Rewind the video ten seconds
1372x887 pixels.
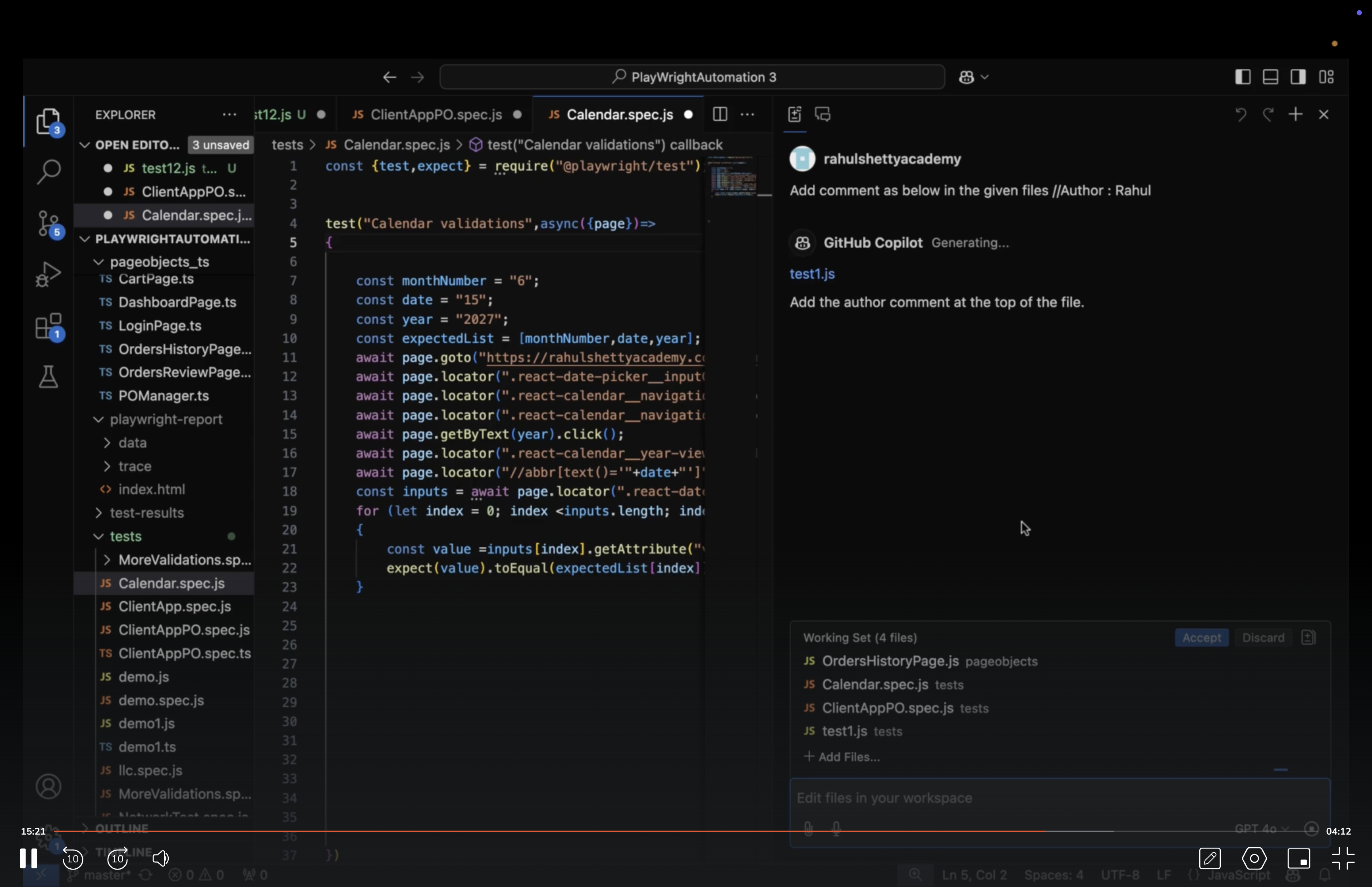73,859
